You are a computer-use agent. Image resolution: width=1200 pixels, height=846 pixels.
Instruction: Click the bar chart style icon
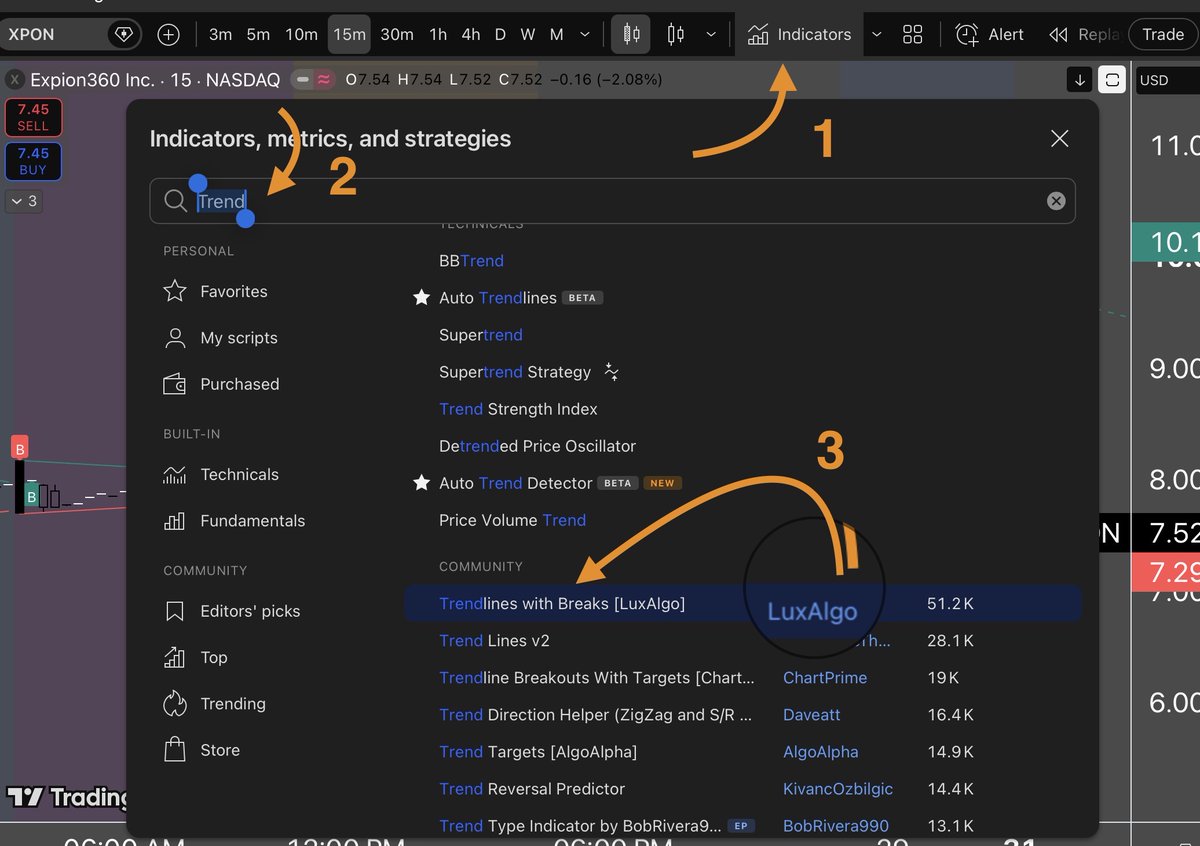point(676,34)
